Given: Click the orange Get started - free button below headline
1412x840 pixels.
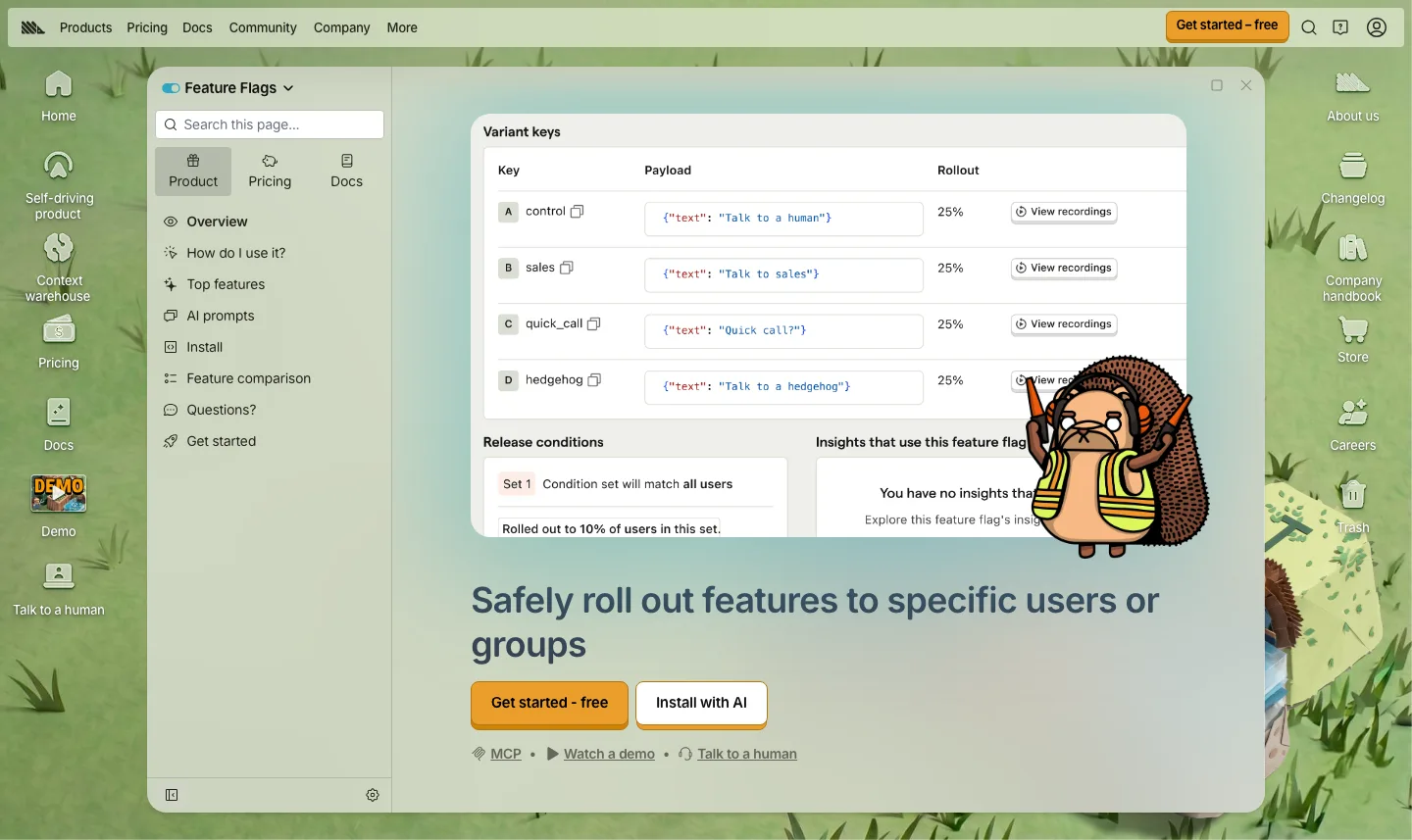Looking at the screenshot, I should tap(549, 704).
